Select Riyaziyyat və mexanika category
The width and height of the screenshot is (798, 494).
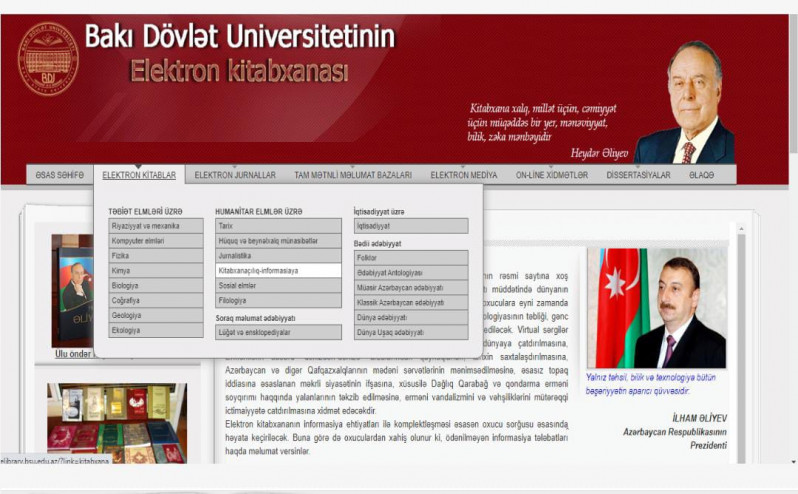click(156, 226)
